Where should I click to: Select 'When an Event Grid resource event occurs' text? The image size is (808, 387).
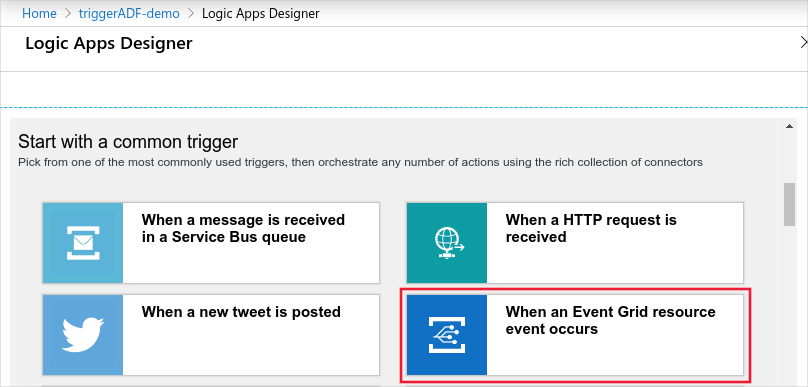pyautogui.click(x=610, y=320)
